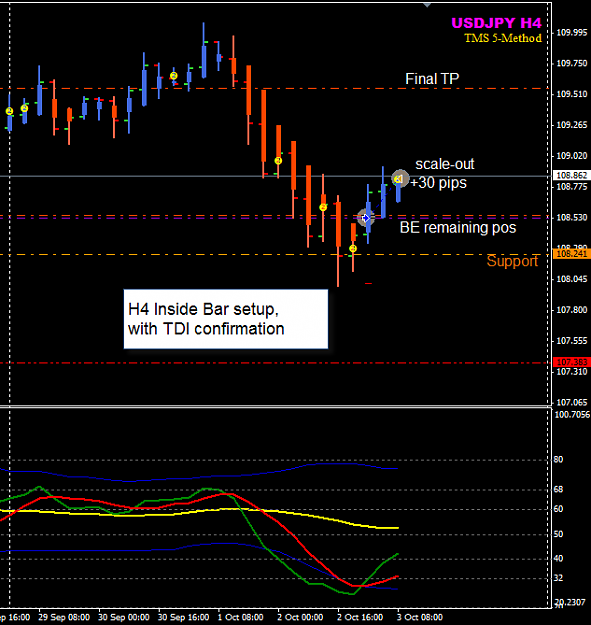Screen dimensions: 591x625
Task: Click the 3 Oct 08:00 time label
Action: tap(420, 617)
